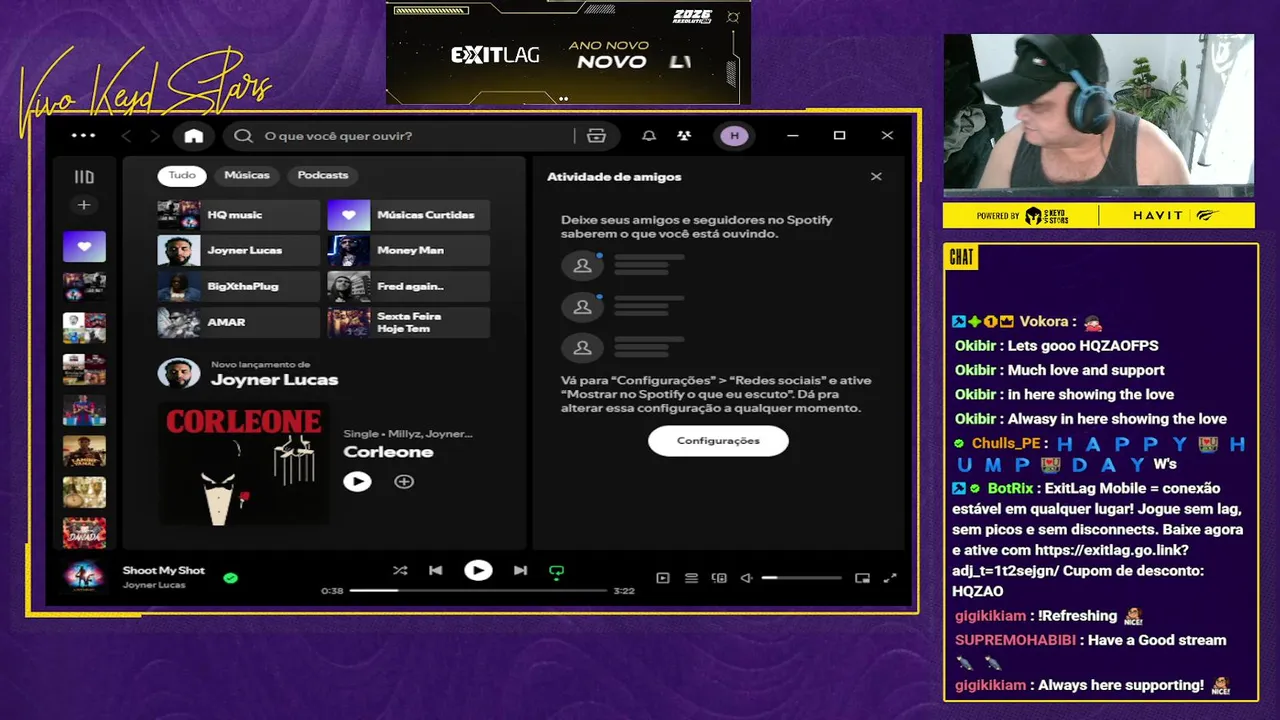
Task: Add Corleone to library with plus
Action: coord(404,482)
